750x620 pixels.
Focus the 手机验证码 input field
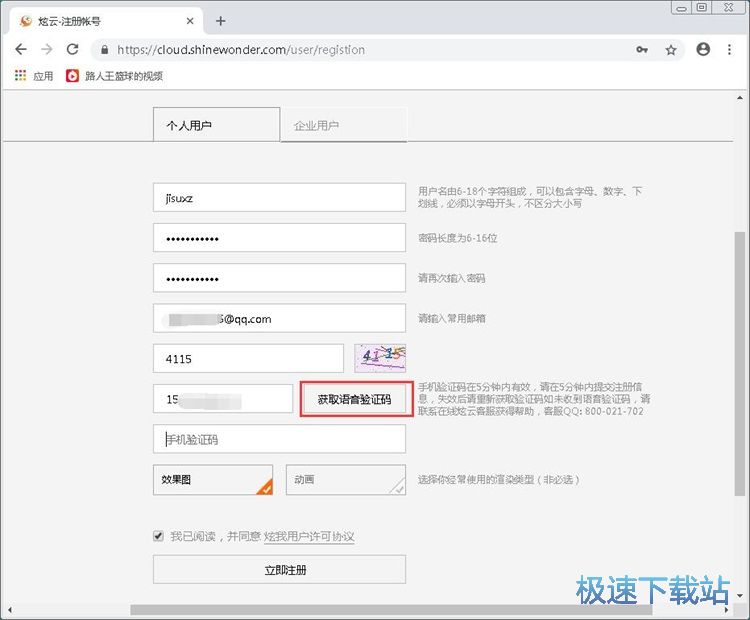(x=279, y=439)
